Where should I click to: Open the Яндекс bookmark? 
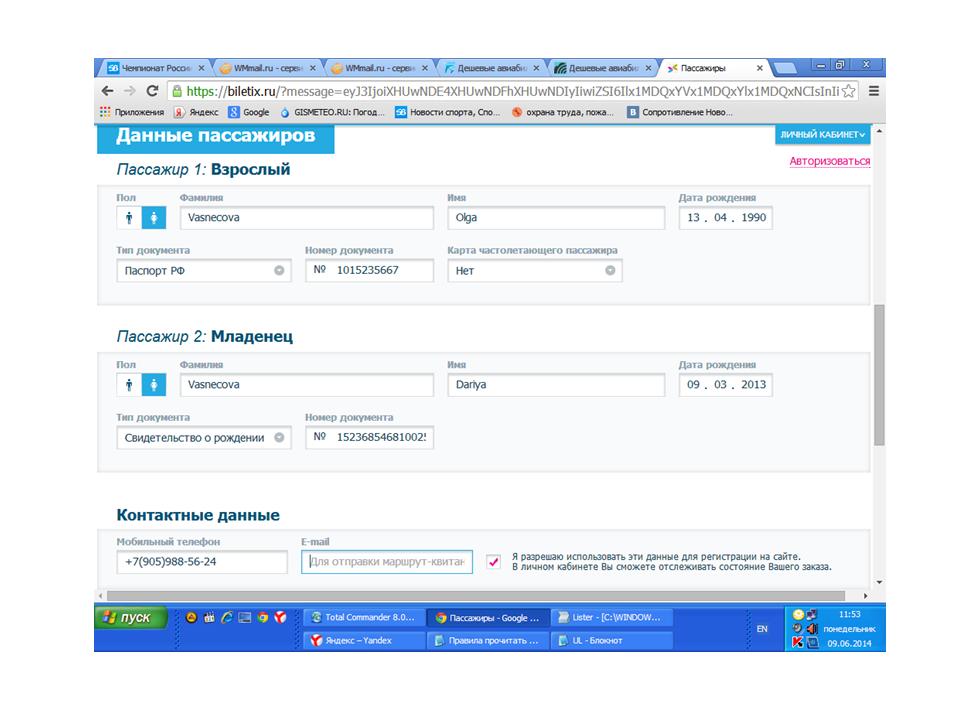pyautogui.click(x=196, y=112)
